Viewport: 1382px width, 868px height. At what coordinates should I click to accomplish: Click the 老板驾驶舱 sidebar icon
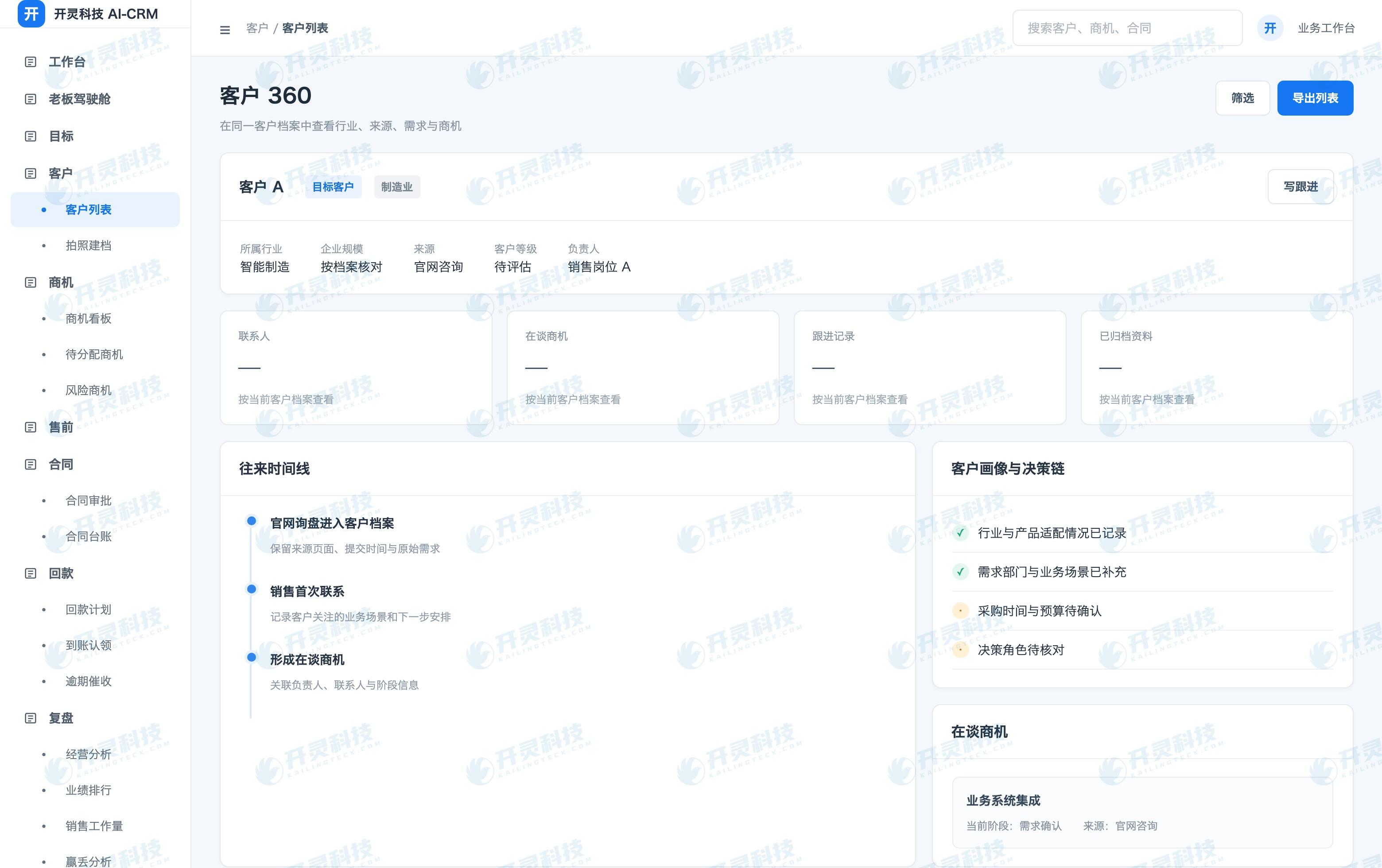click(31, 99)
